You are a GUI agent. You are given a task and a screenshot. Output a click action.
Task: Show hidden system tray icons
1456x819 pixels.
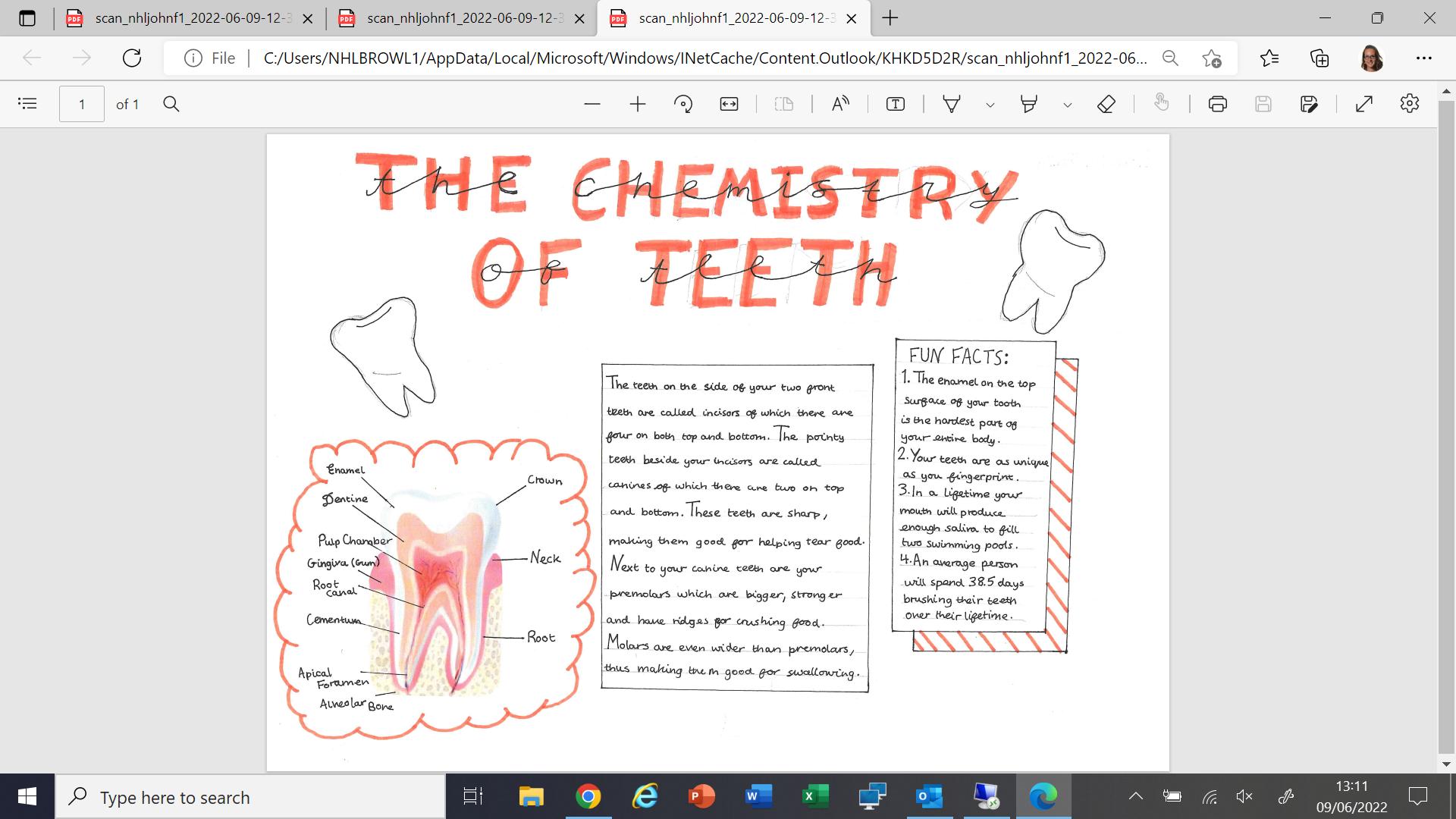[x=1135, y=796]
